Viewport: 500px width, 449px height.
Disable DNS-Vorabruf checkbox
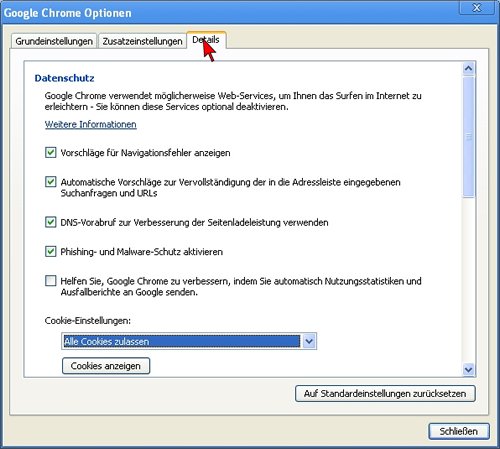(x=51, y=222)
